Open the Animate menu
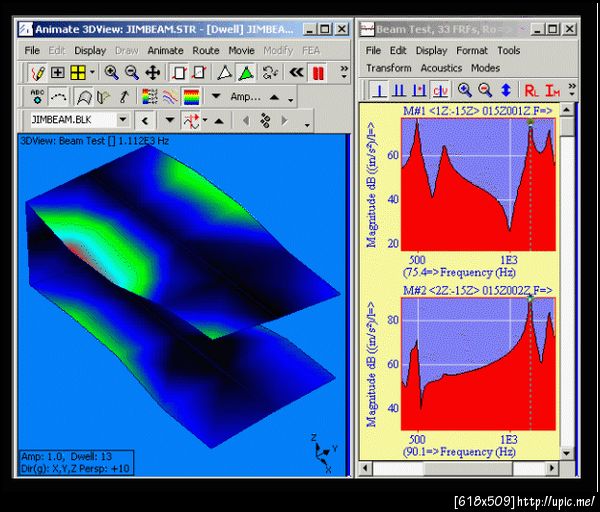Screen dimensions: 600x512 coord(165,51)
